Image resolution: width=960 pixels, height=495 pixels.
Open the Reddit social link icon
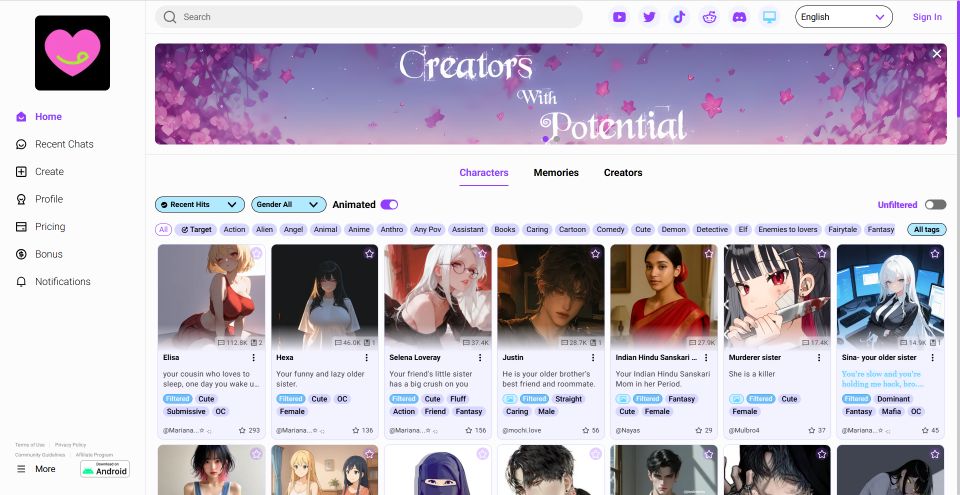point(709,17)
